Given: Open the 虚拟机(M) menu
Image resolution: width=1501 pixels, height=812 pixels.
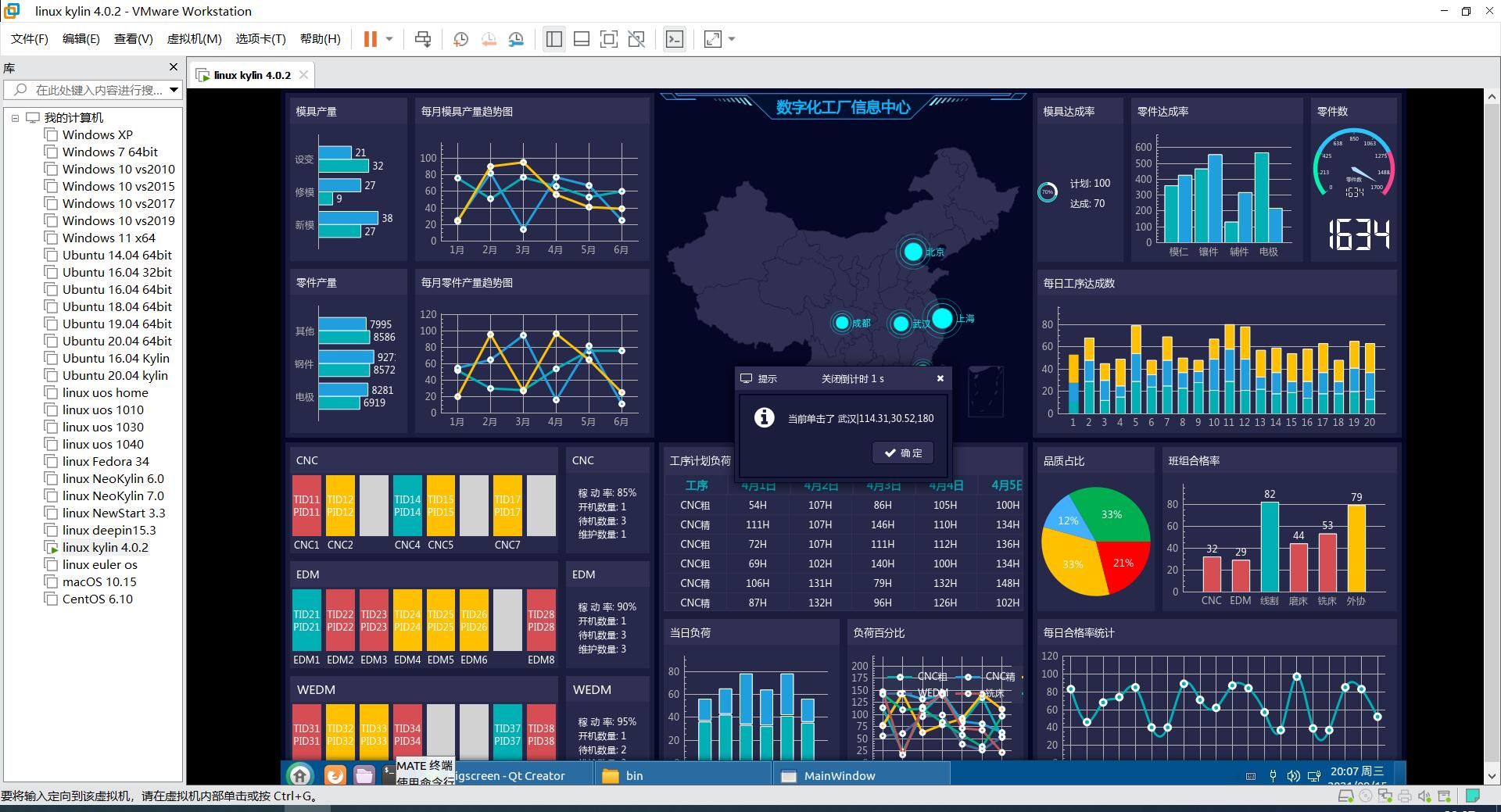Looking at the screenshot, I should coord(194,39).
